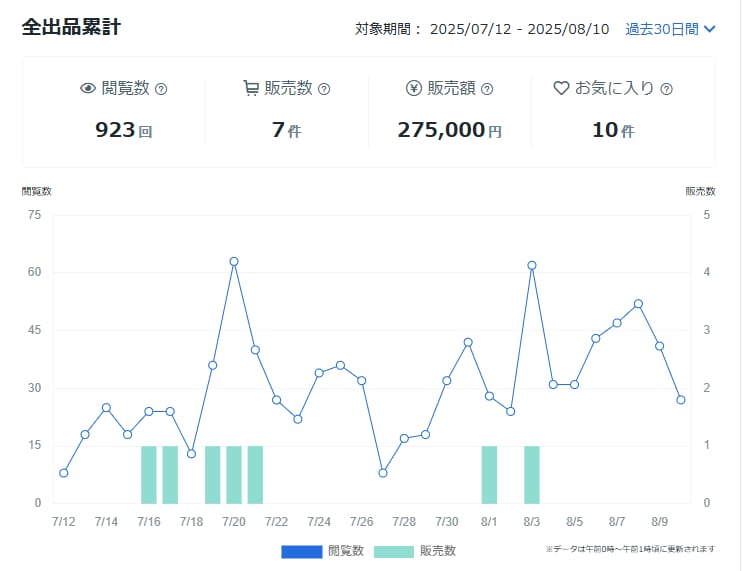Click the sales bar on 8/1
Image resolution: width=742 pixels, height=571 pixels.
coord(489,475)
